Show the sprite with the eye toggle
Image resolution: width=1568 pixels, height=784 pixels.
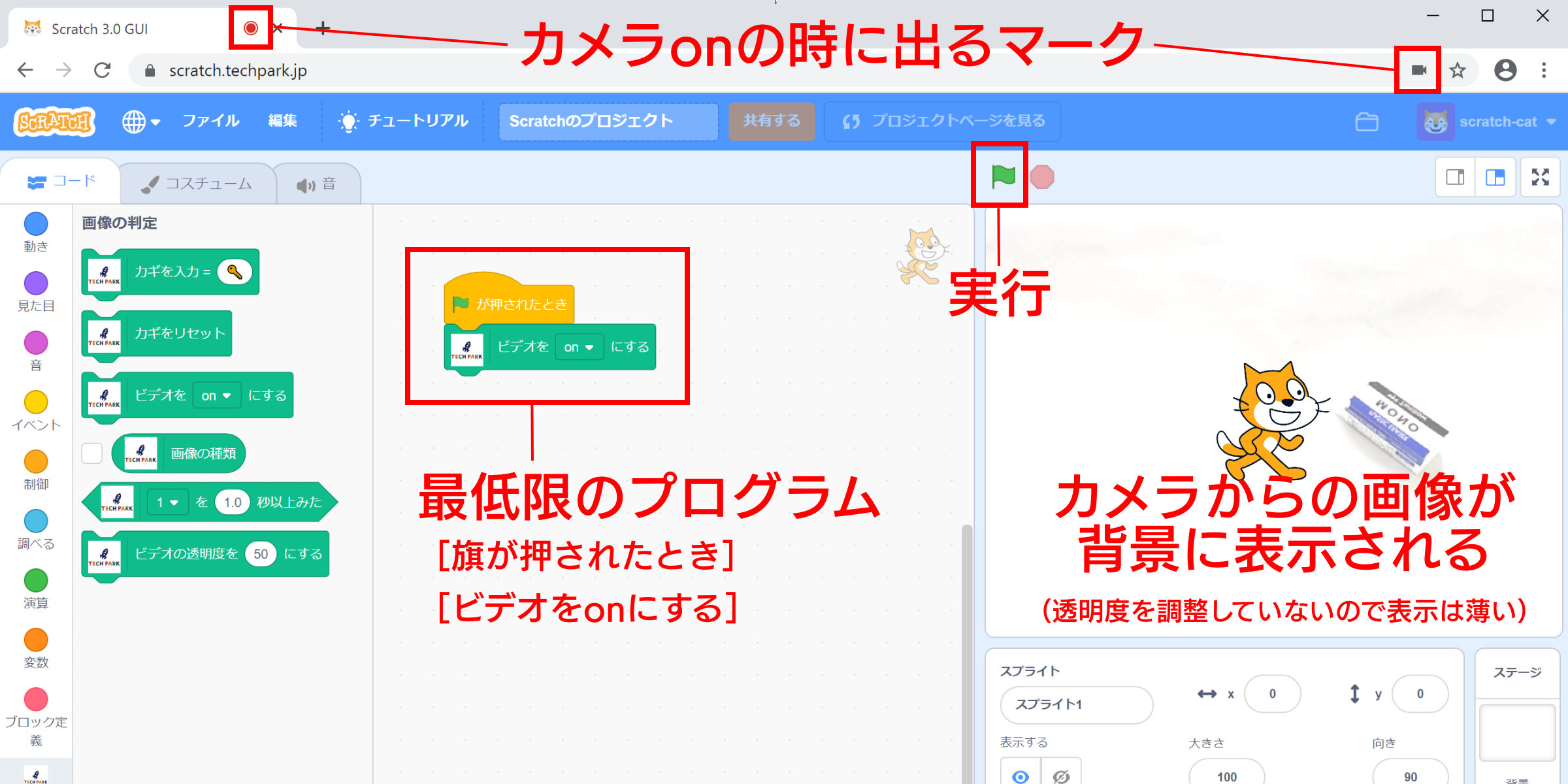[x=1020, y=776]
